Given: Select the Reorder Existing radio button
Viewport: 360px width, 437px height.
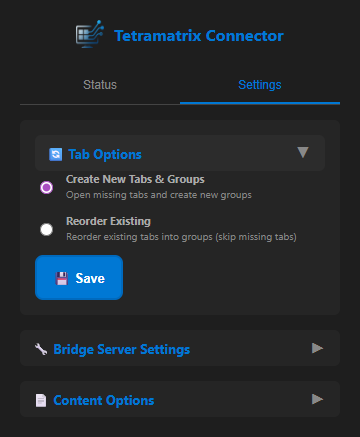Looking at the screenshot, I should click(x=46, y=229).
